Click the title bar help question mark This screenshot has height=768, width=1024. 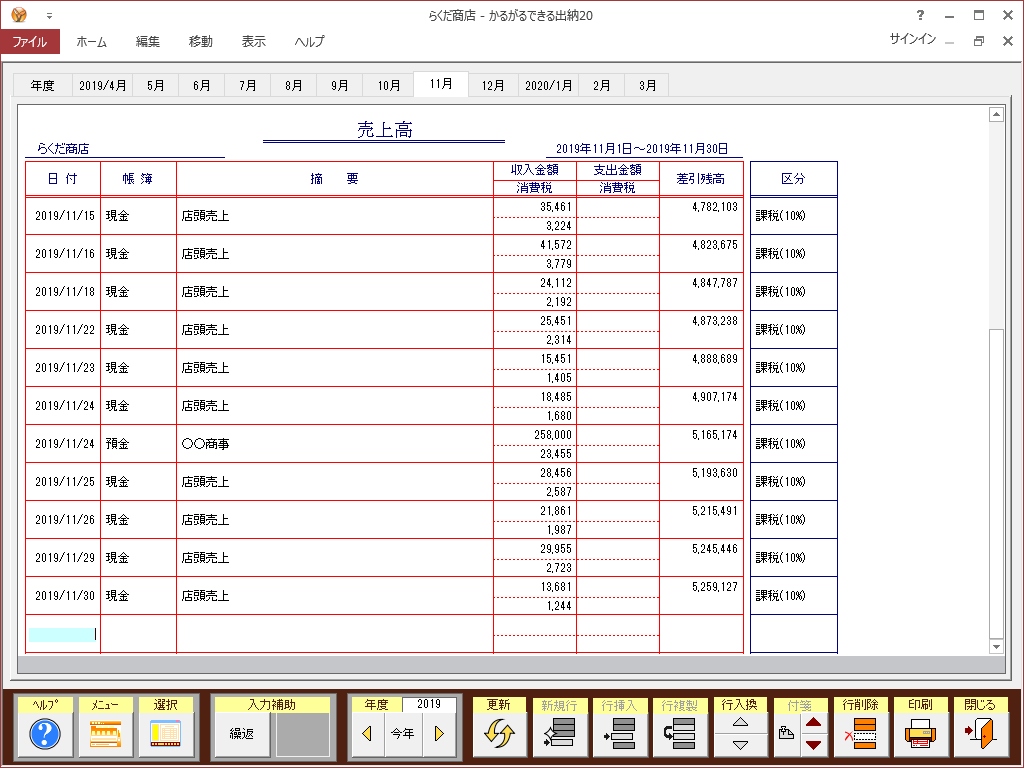pos(920,15)
